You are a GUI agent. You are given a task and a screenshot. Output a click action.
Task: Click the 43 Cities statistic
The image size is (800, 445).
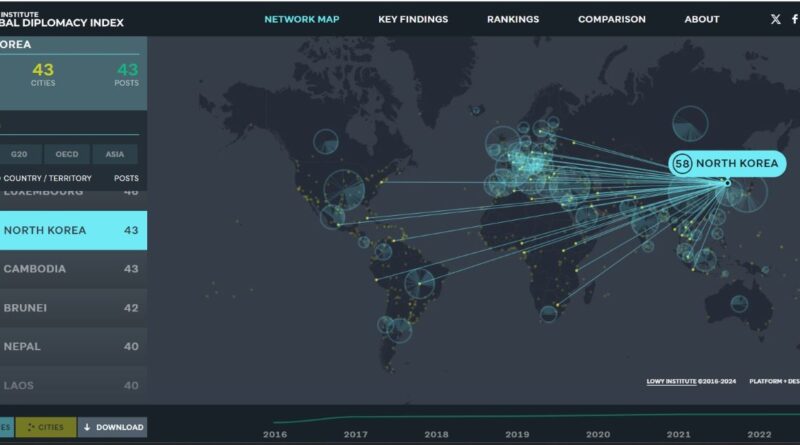tap(43, 74)
